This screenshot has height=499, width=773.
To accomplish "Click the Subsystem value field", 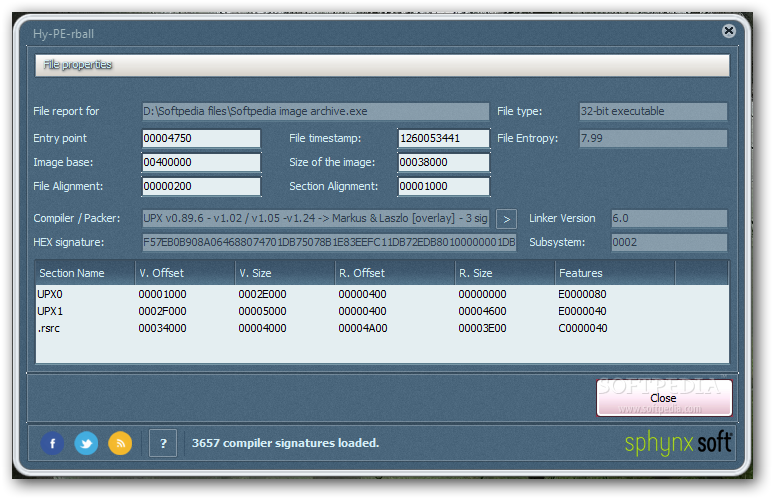I will pyautogui.click(x=669, y=242).
